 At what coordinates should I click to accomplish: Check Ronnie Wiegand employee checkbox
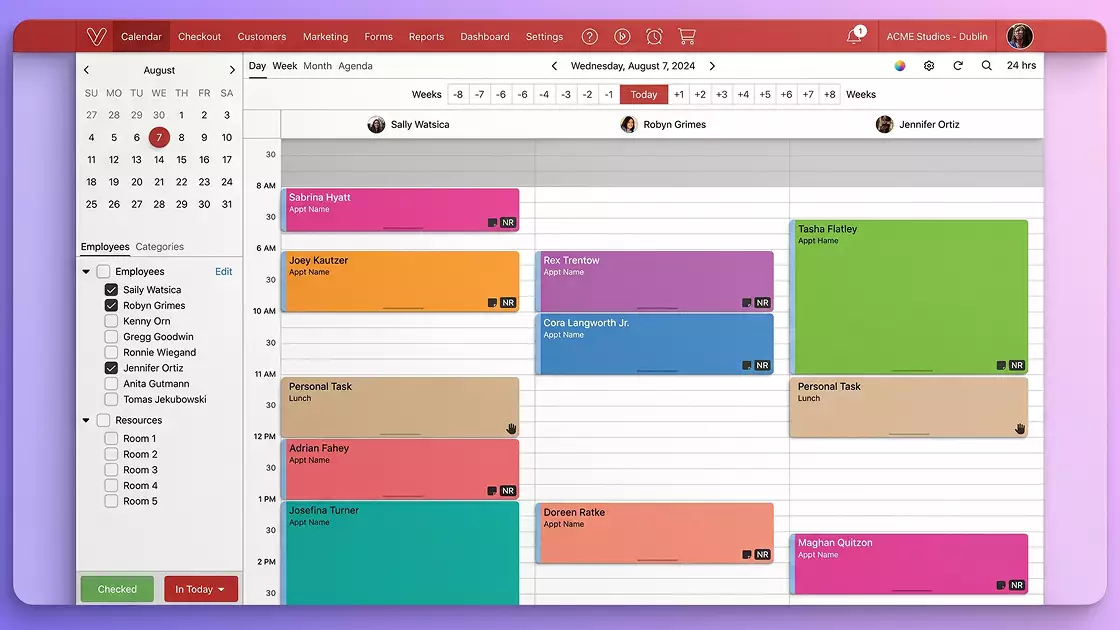[111, 352]
